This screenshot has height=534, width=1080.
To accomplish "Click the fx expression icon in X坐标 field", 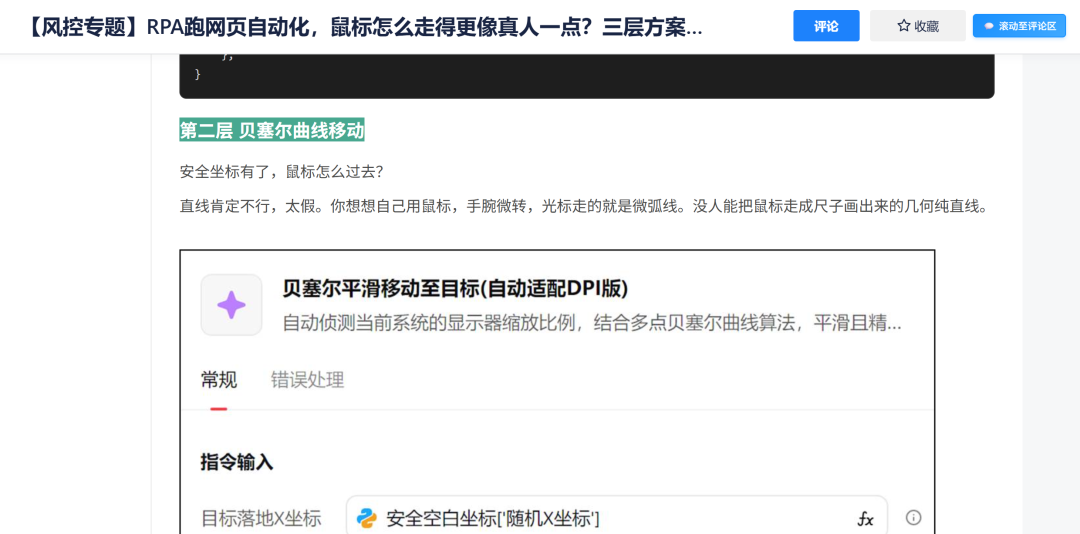I will click(865, 518).
